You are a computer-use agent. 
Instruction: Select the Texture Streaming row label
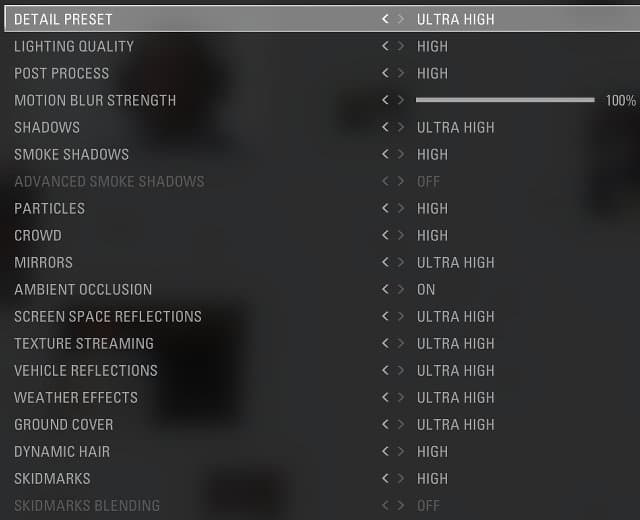pos(84,343)
